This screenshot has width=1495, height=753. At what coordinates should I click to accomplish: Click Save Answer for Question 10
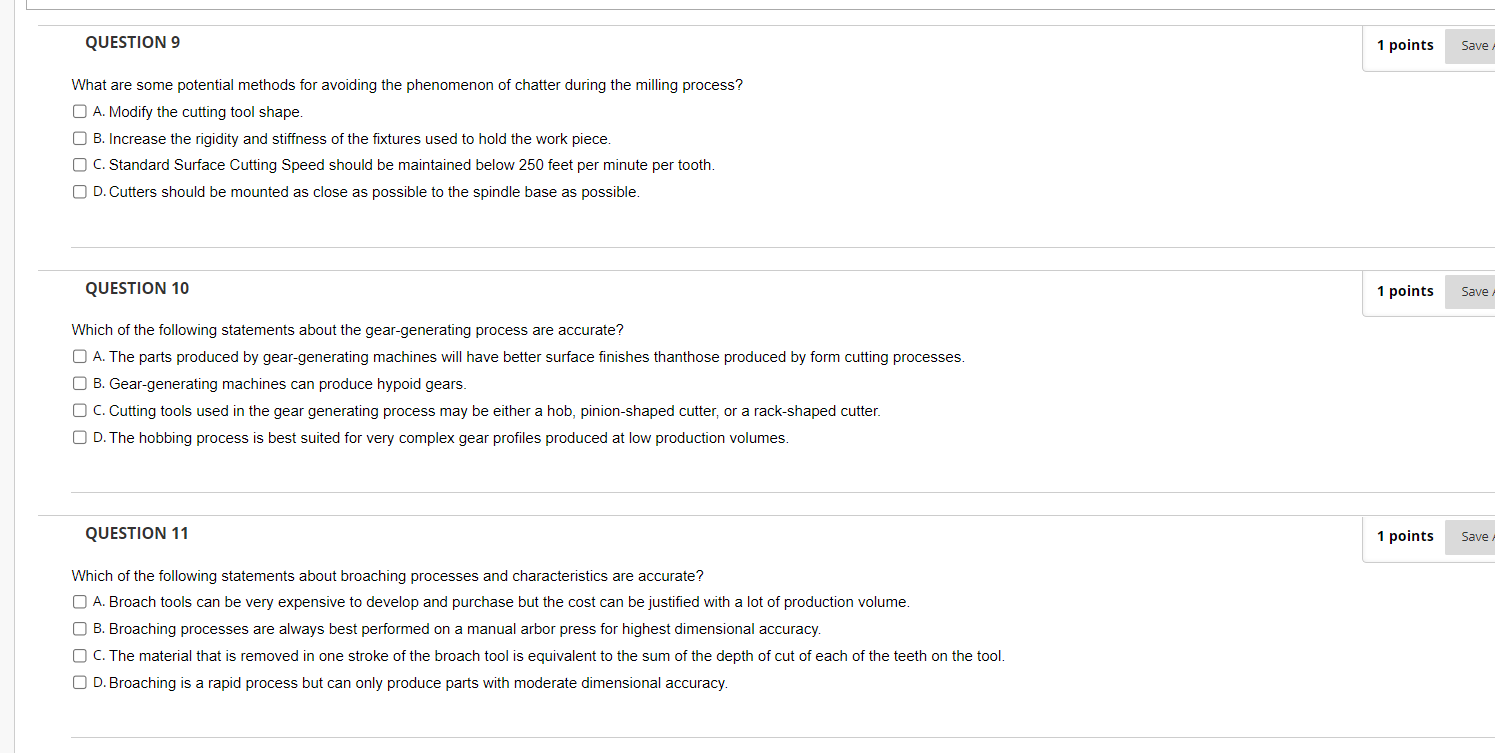pos(1472,291)
